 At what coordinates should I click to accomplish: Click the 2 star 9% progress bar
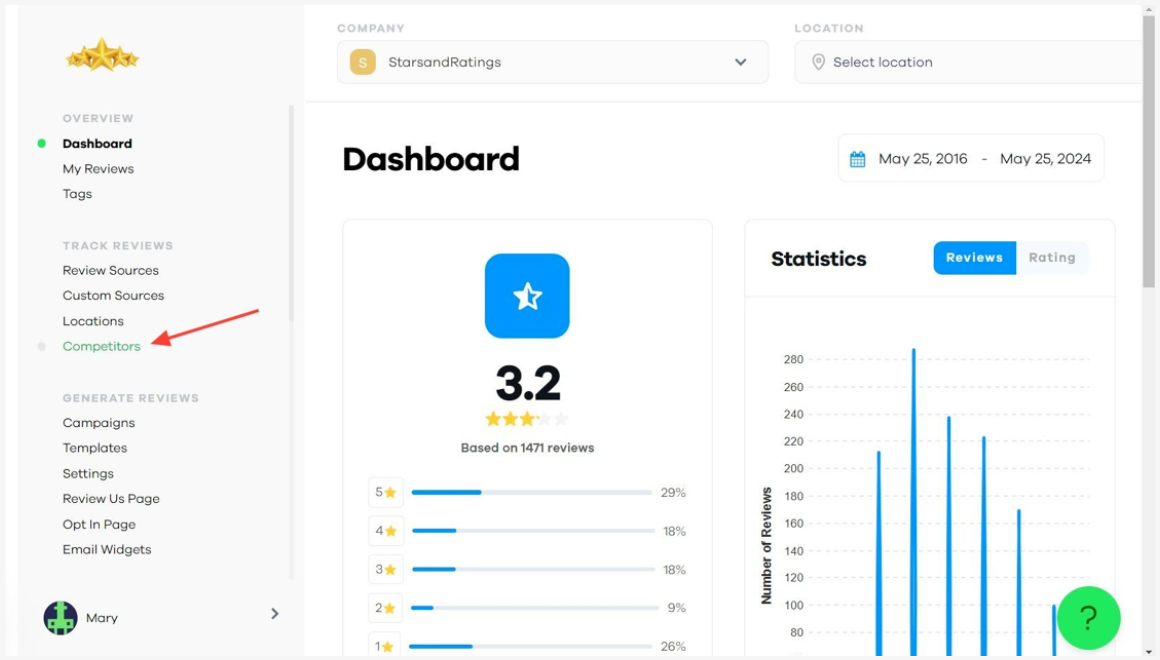click(x=534, y=607)
